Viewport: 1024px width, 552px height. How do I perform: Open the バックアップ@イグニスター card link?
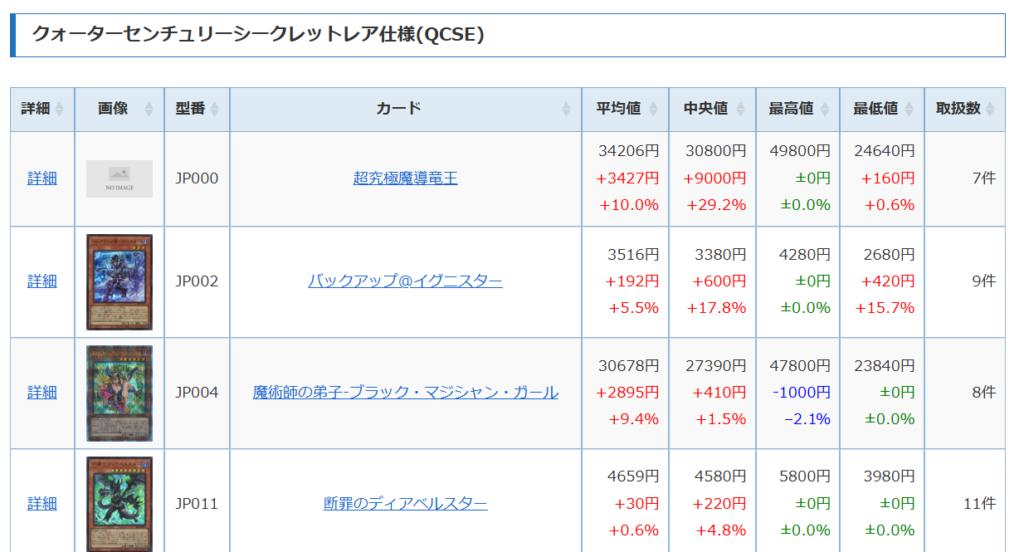click(x=405, y=282)
